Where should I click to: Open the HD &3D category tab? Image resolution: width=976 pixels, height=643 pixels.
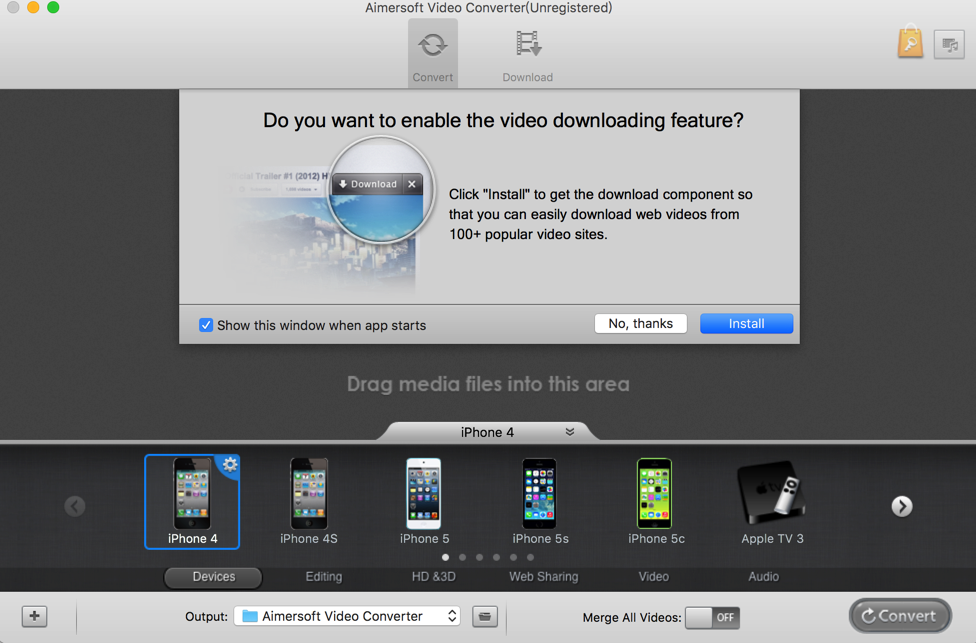click(x=434, y=577)
